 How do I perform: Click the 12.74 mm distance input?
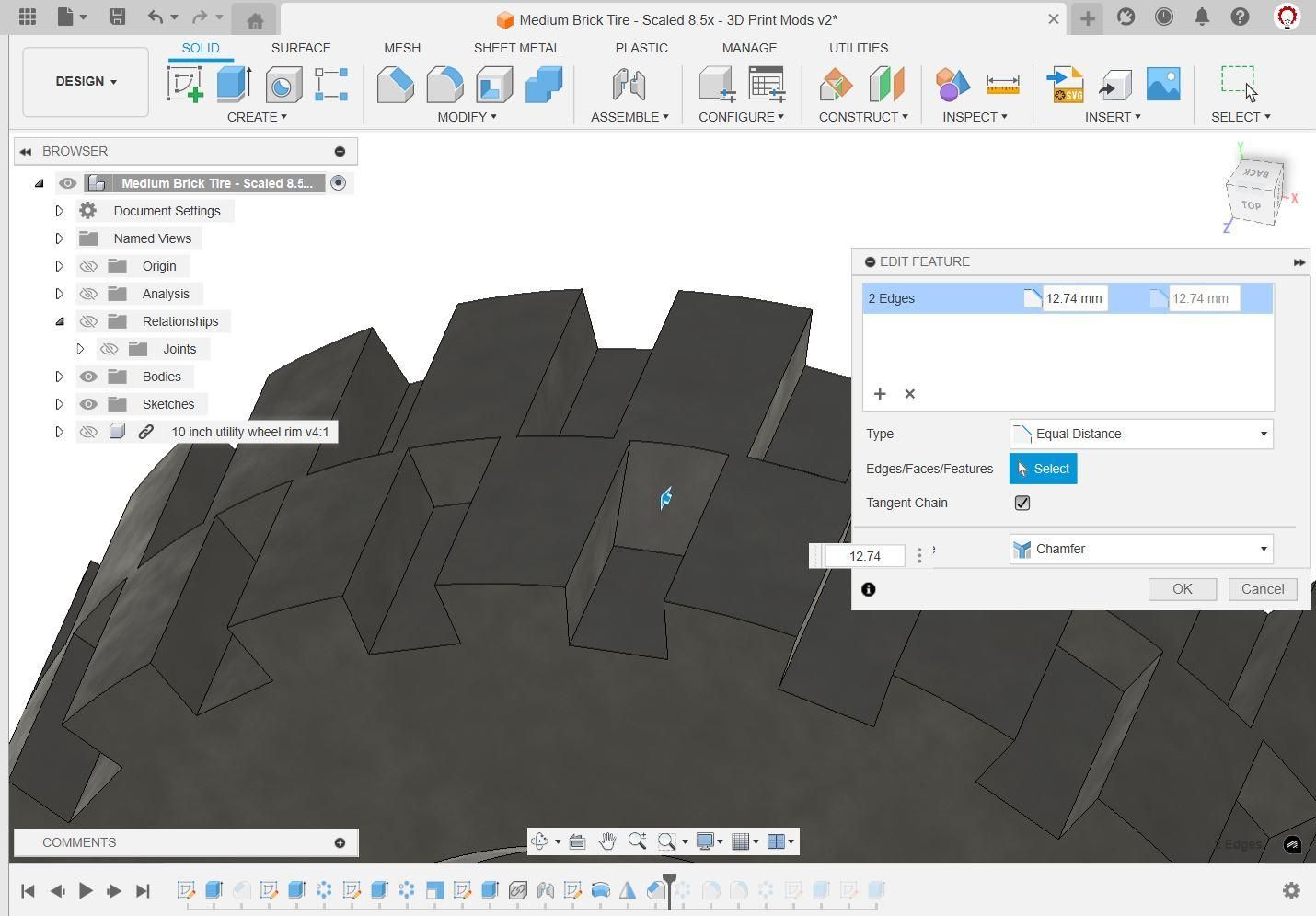(1074, 298)
